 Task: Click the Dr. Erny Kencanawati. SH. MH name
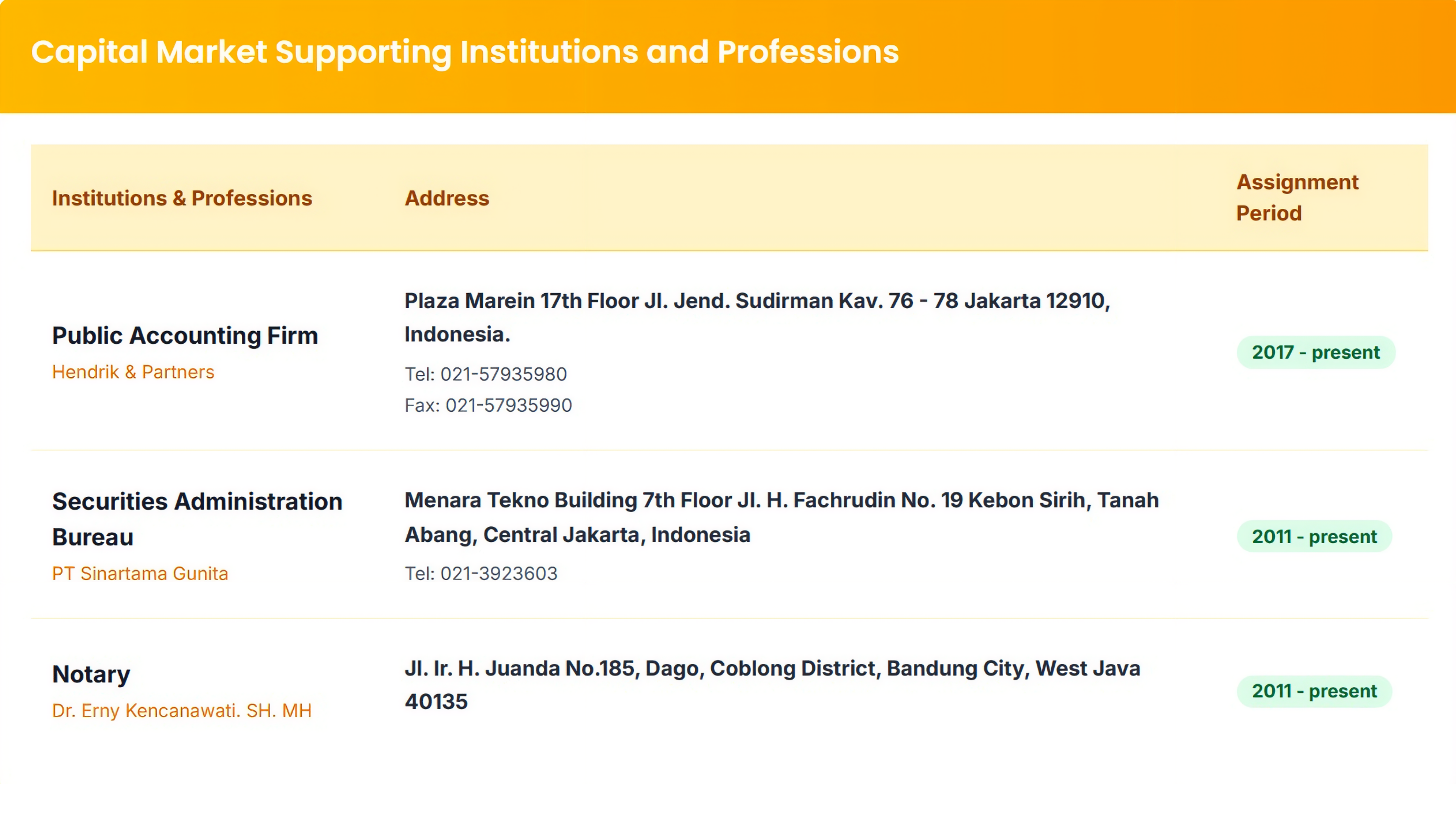click(x=182, y=711)
